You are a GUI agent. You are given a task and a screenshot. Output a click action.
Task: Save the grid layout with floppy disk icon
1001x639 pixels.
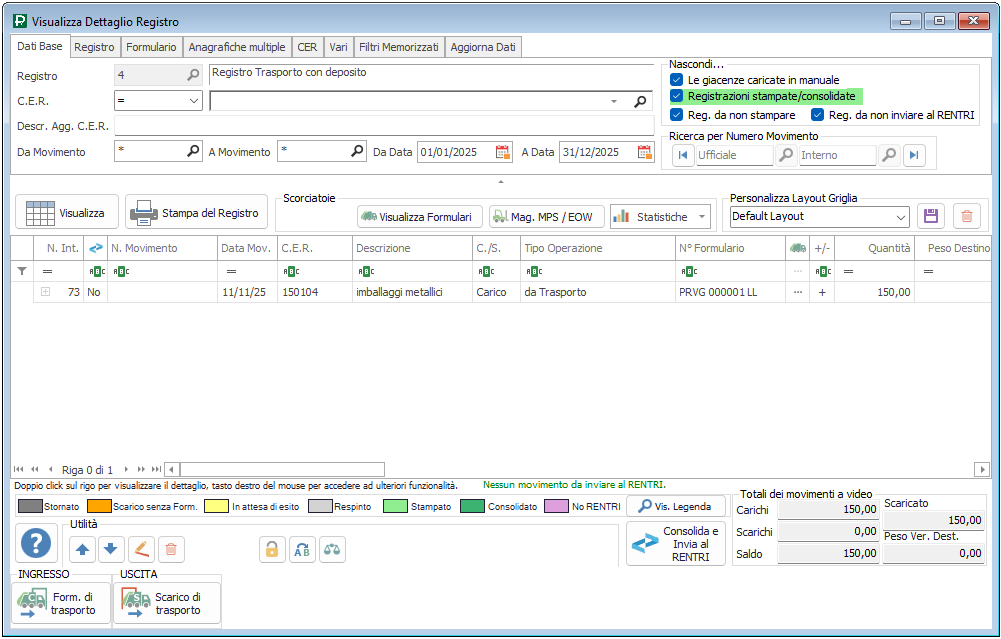pyautogui.click(x=931, y=216)
